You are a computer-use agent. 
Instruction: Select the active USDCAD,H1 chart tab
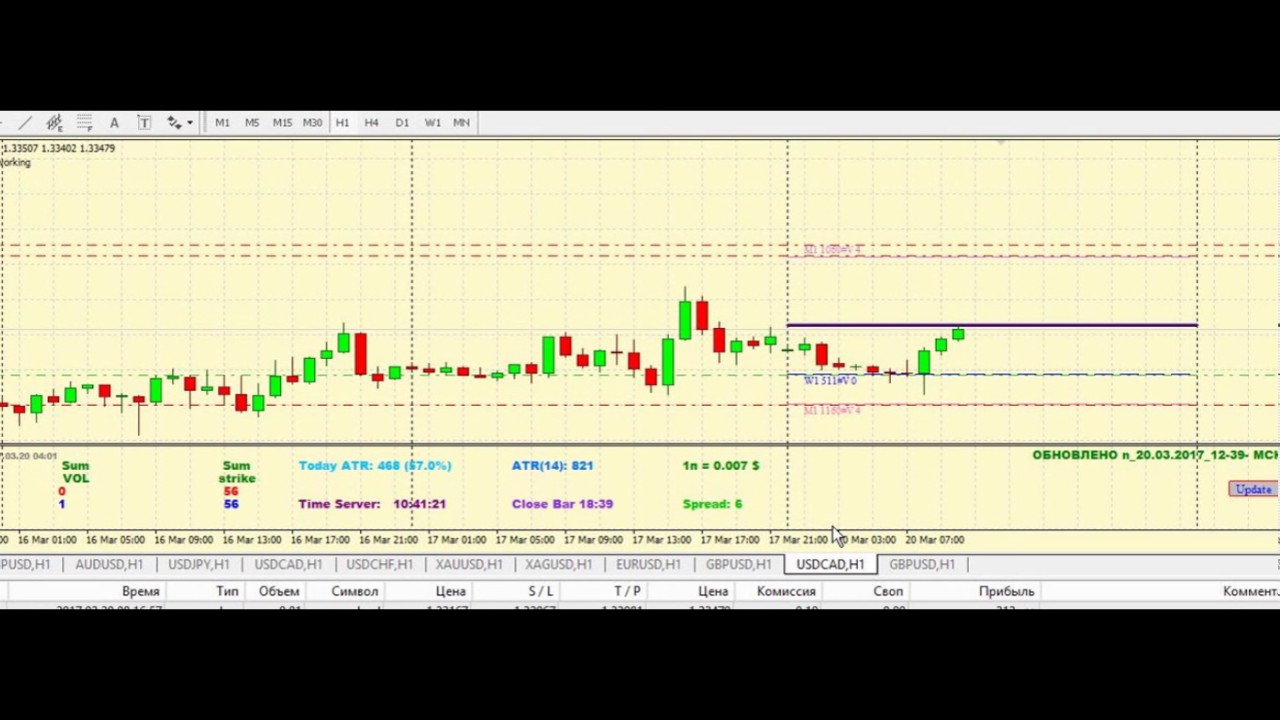click(830, 565)
